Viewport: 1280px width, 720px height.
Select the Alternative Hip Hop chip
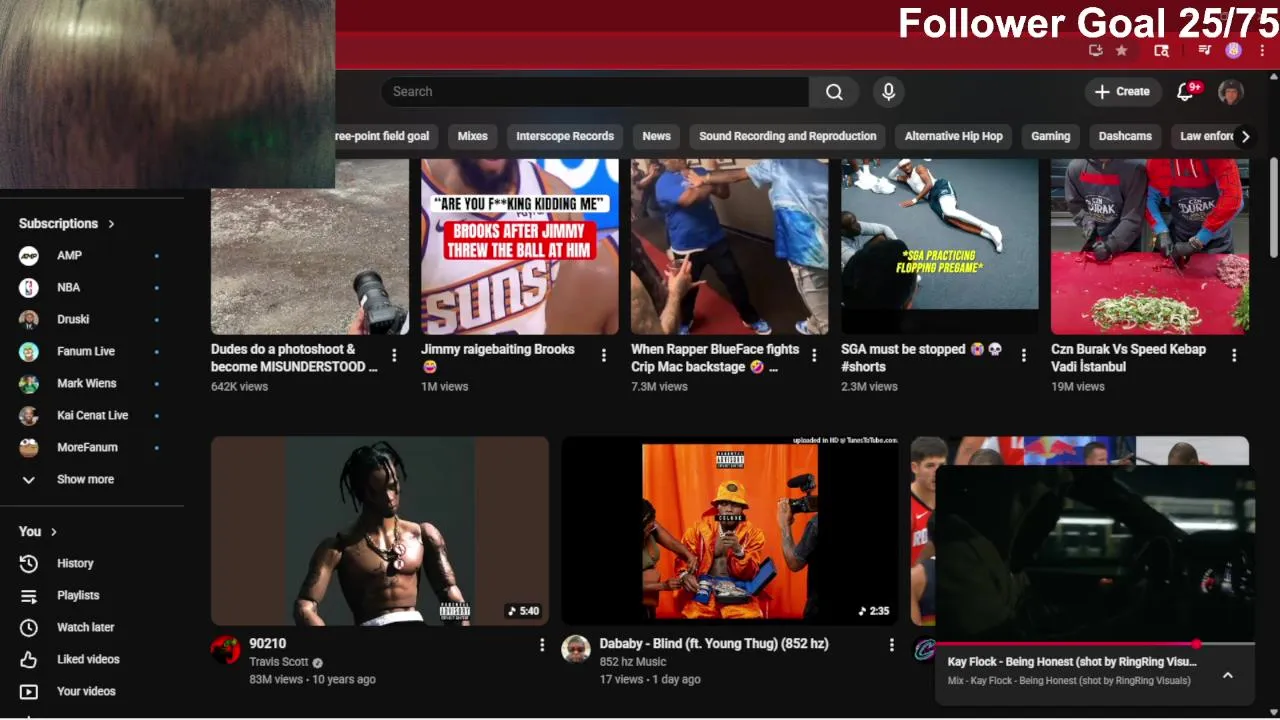[x=954, y=136]
